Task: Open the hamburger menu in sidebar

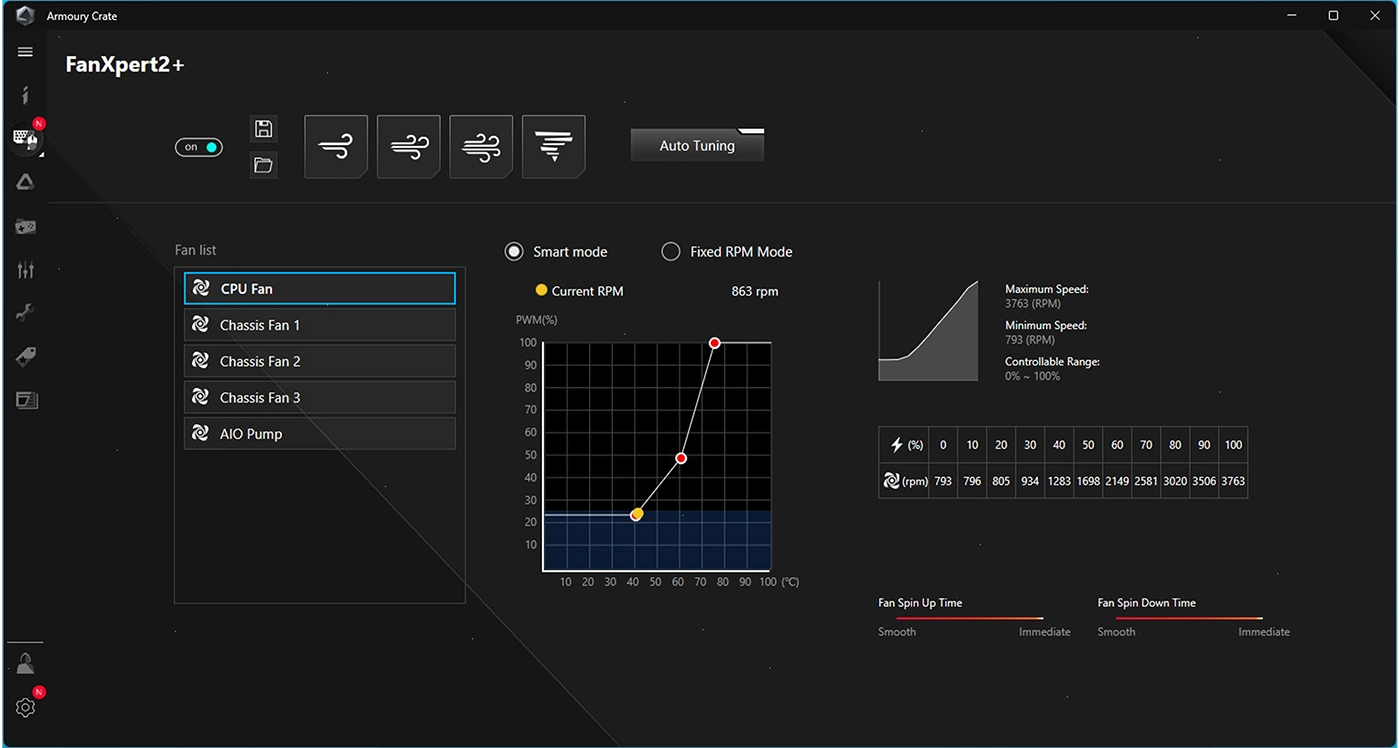Action: point(25,52)
